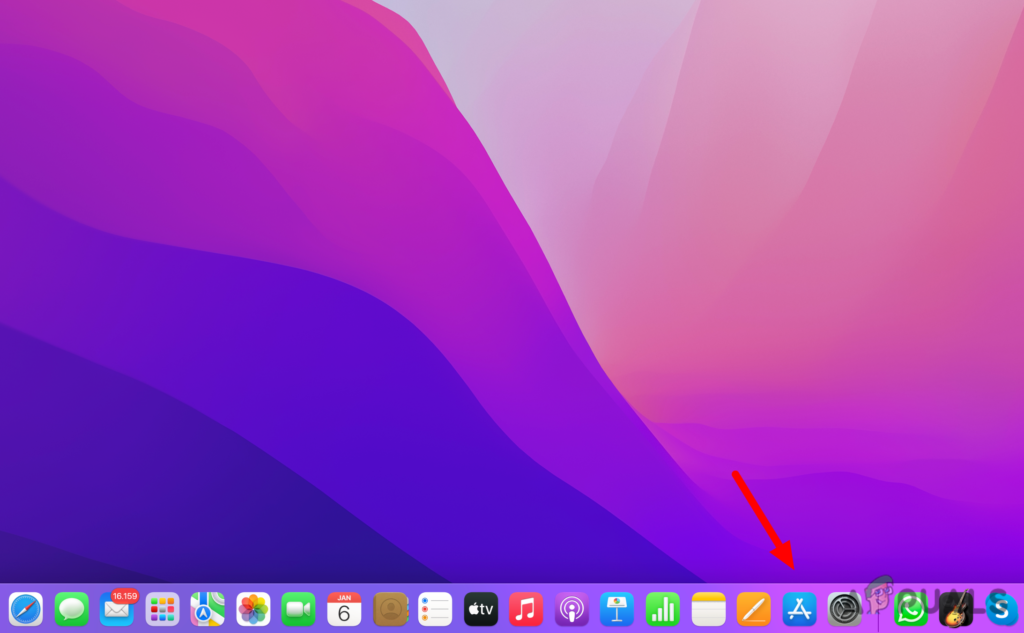This screenshot has height=633, width=1024.
Task: Open the Photos app
Action: click(253, 609)
